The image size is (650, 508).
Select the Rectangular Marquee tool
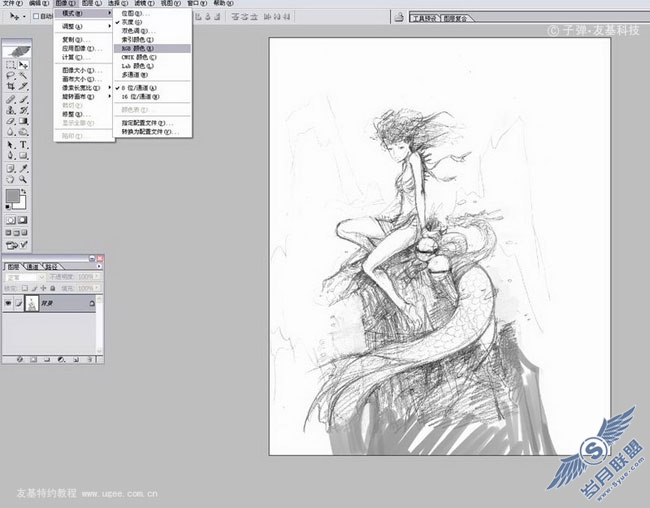click(11, 65)
